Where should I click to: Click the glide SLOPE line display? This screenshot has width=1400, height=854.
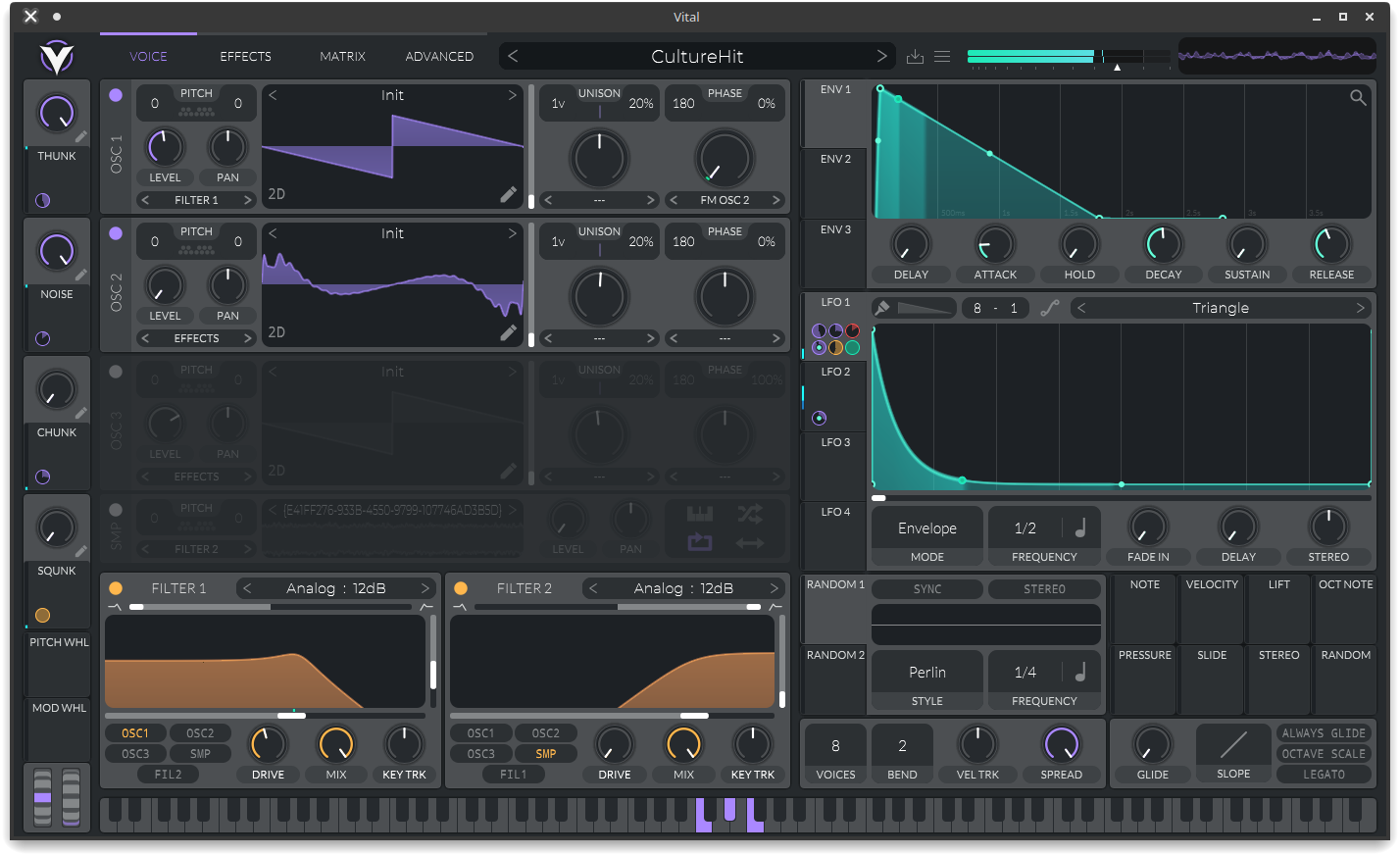(x=1233, y=745)
